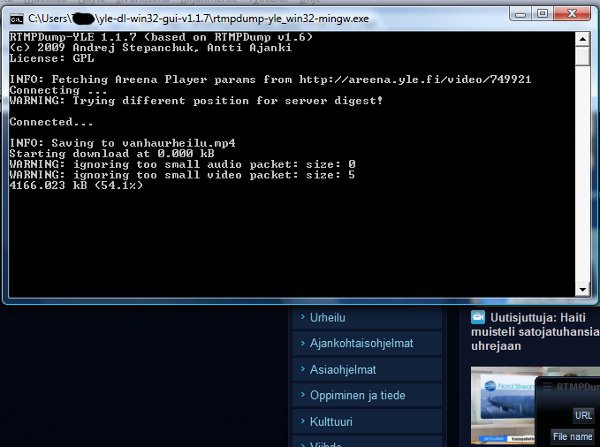Click the URL label in RTMPDump GUI
Screen dimensions: 600x447
[583, 415]
